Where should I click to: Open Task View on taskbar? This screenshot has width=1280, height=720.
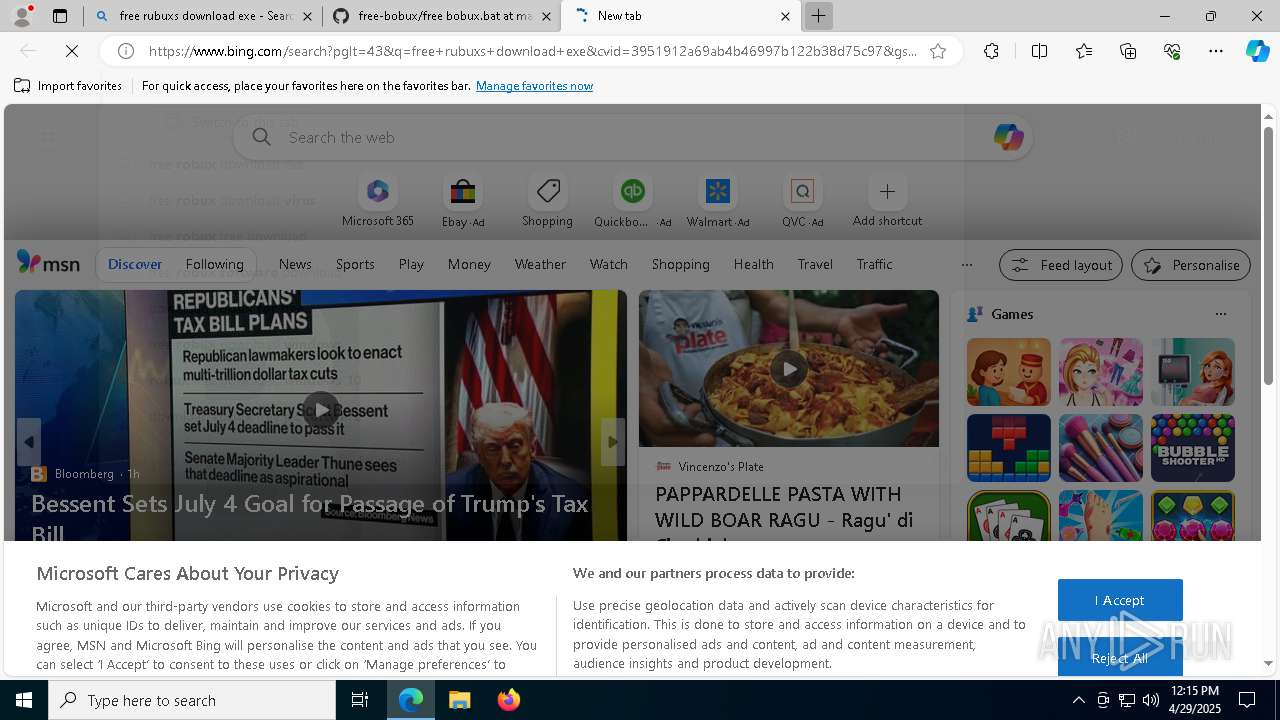coord(360,700)
